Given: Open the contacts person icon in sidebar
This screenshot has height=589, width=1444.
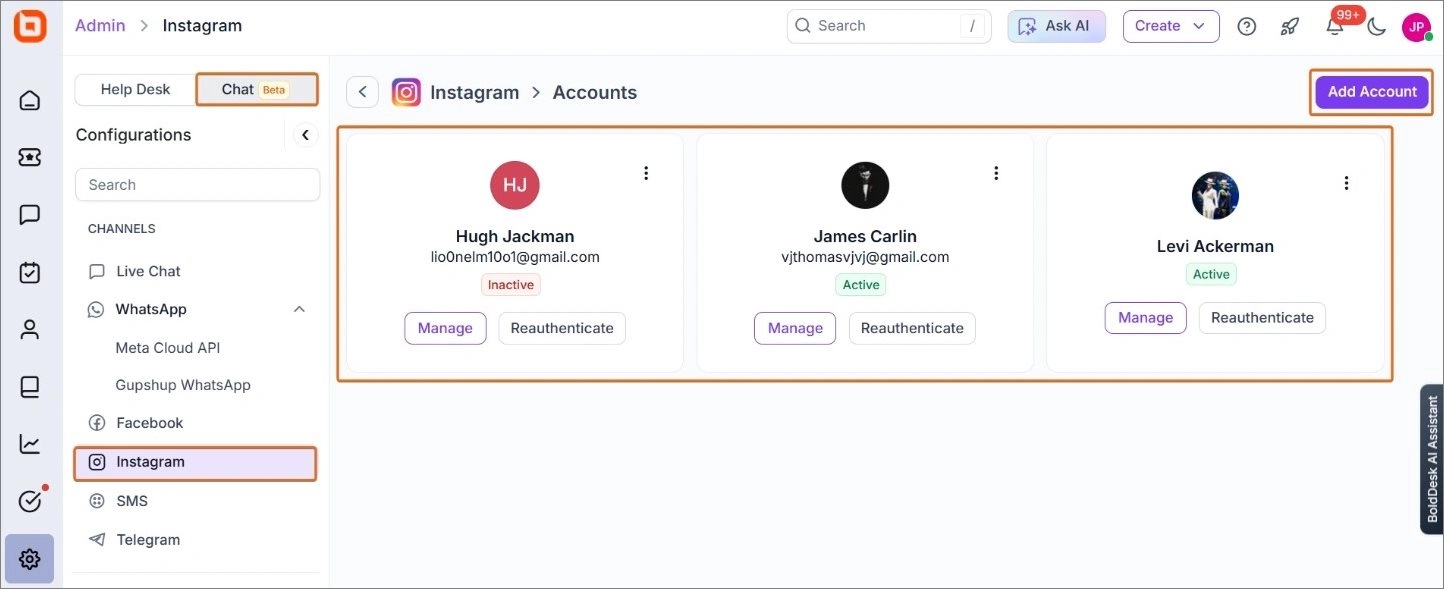Looking at the screenshot, I should [x=30, y=330].
